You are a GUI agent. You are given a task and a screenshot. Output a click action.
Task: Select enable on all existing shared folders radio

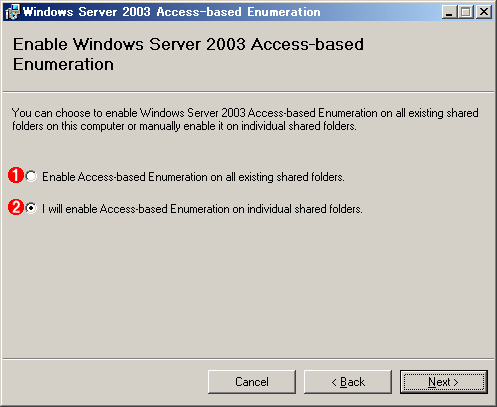click(x=31, y=176)
